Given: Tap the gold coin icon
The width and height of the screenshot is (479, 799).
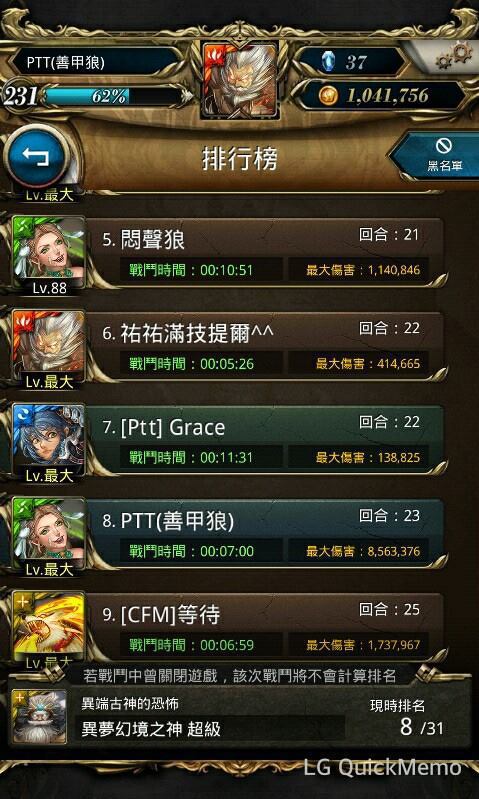Looking at the screenshot, I should coord(327,95).
